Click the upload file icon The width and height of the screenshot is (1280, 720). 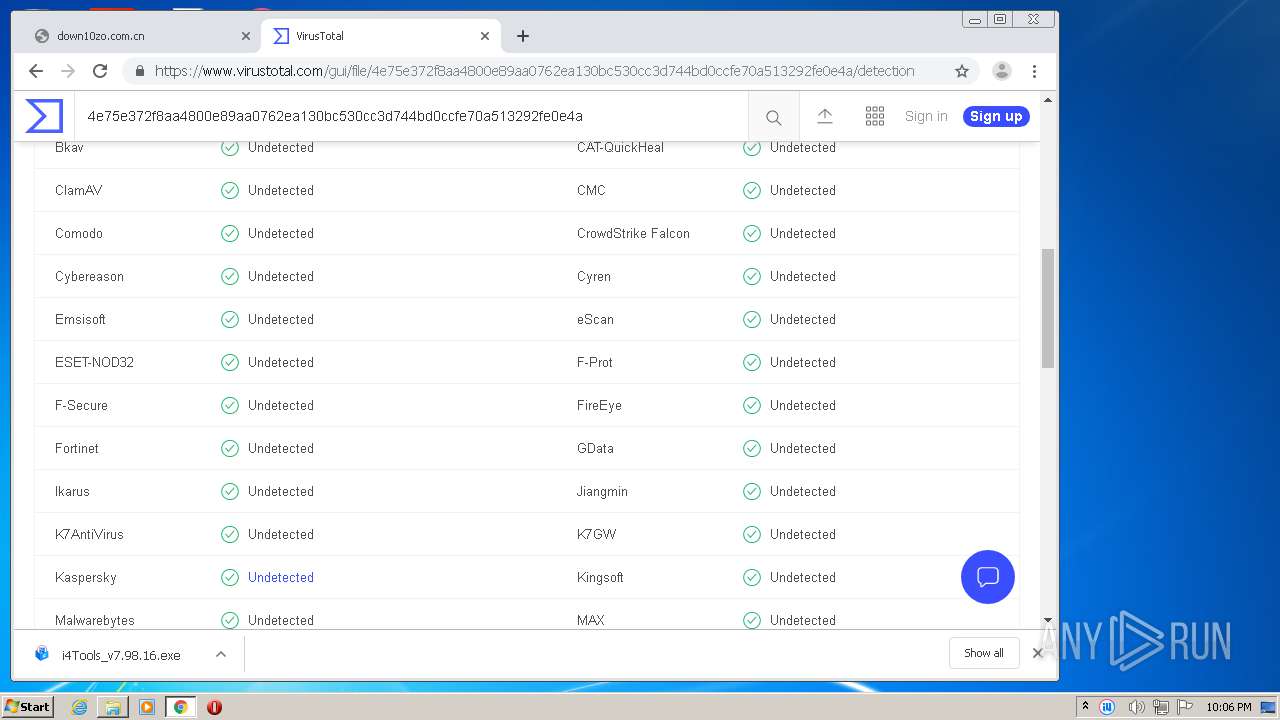point(825,116)
